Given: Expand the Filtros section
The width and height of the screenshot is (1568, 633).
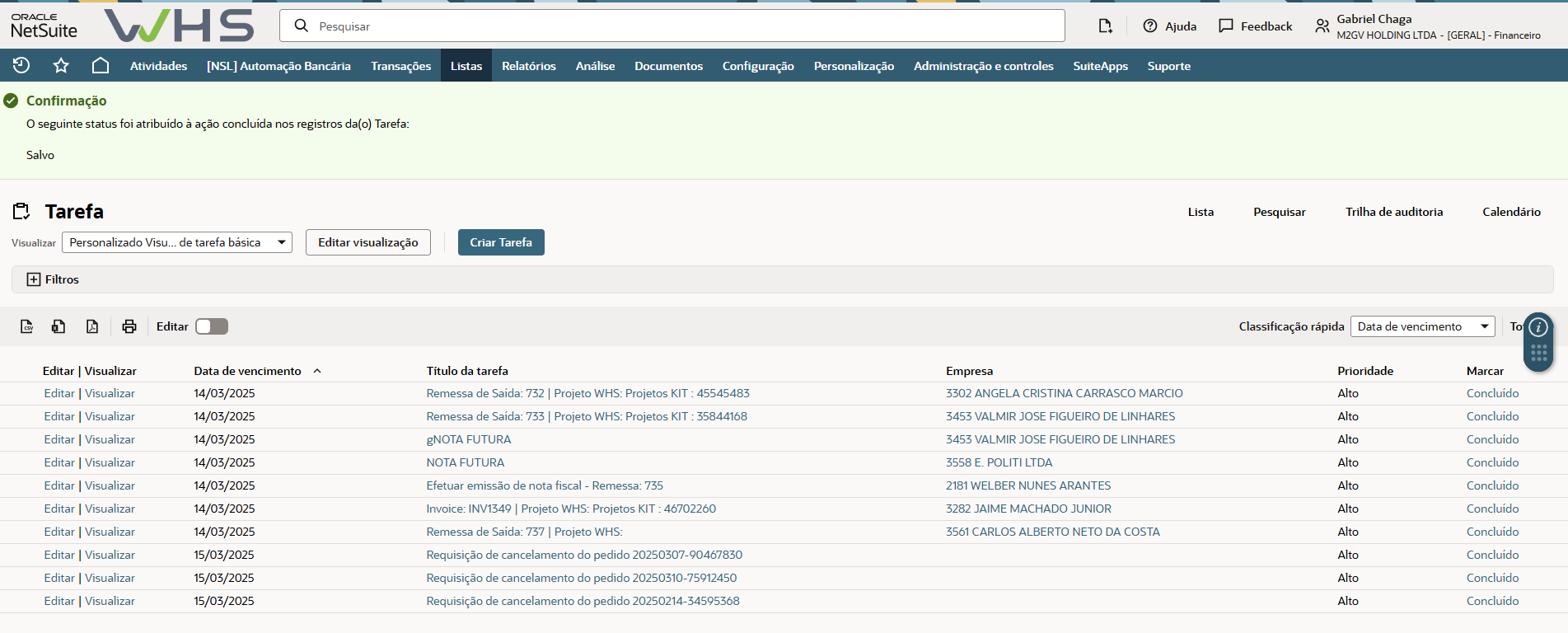Looking at the screenshot, I should pos(34,279).
